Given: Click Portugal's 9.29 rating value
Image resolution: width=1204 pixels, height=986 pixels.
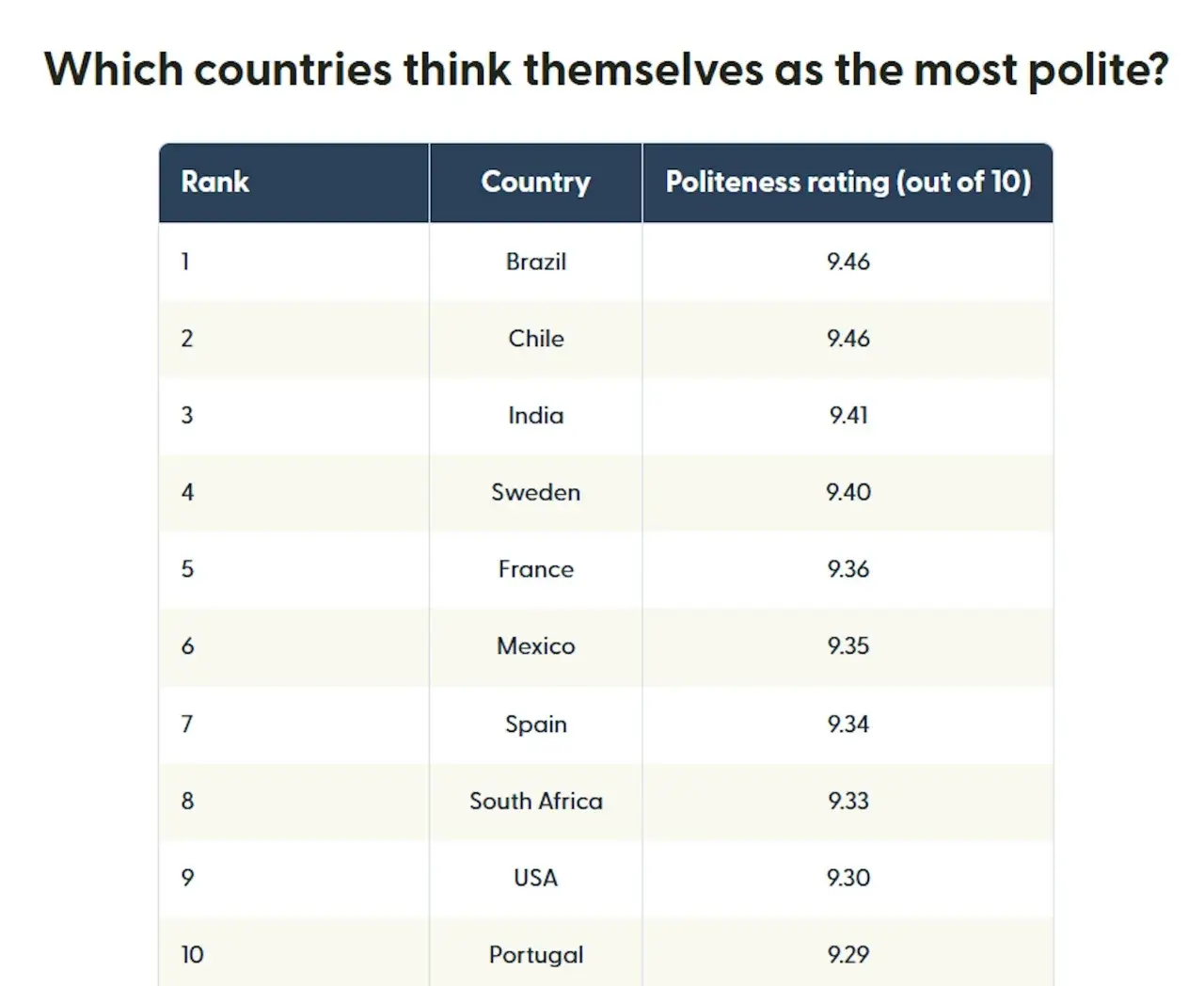Looking at the screenshot, I should pos(848,955).
